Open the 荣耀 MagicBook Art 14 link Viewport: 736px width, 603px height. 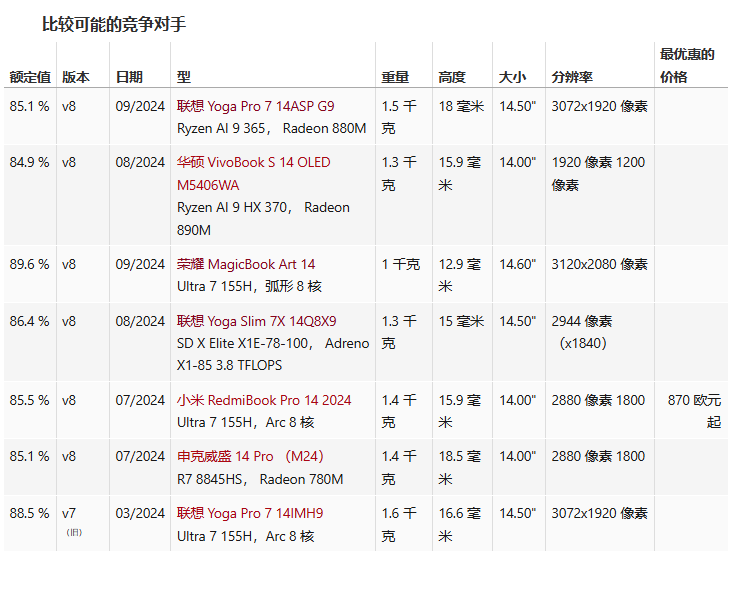pos(246,264)
